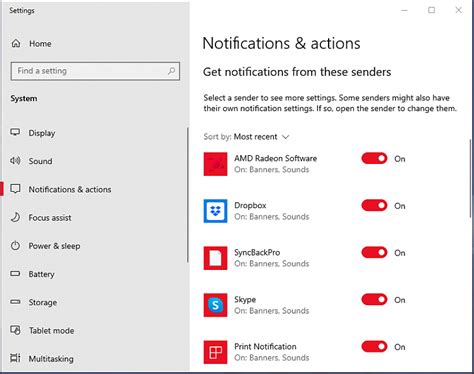Select Notifications & actions in sidebar

[x=70, y=189]
